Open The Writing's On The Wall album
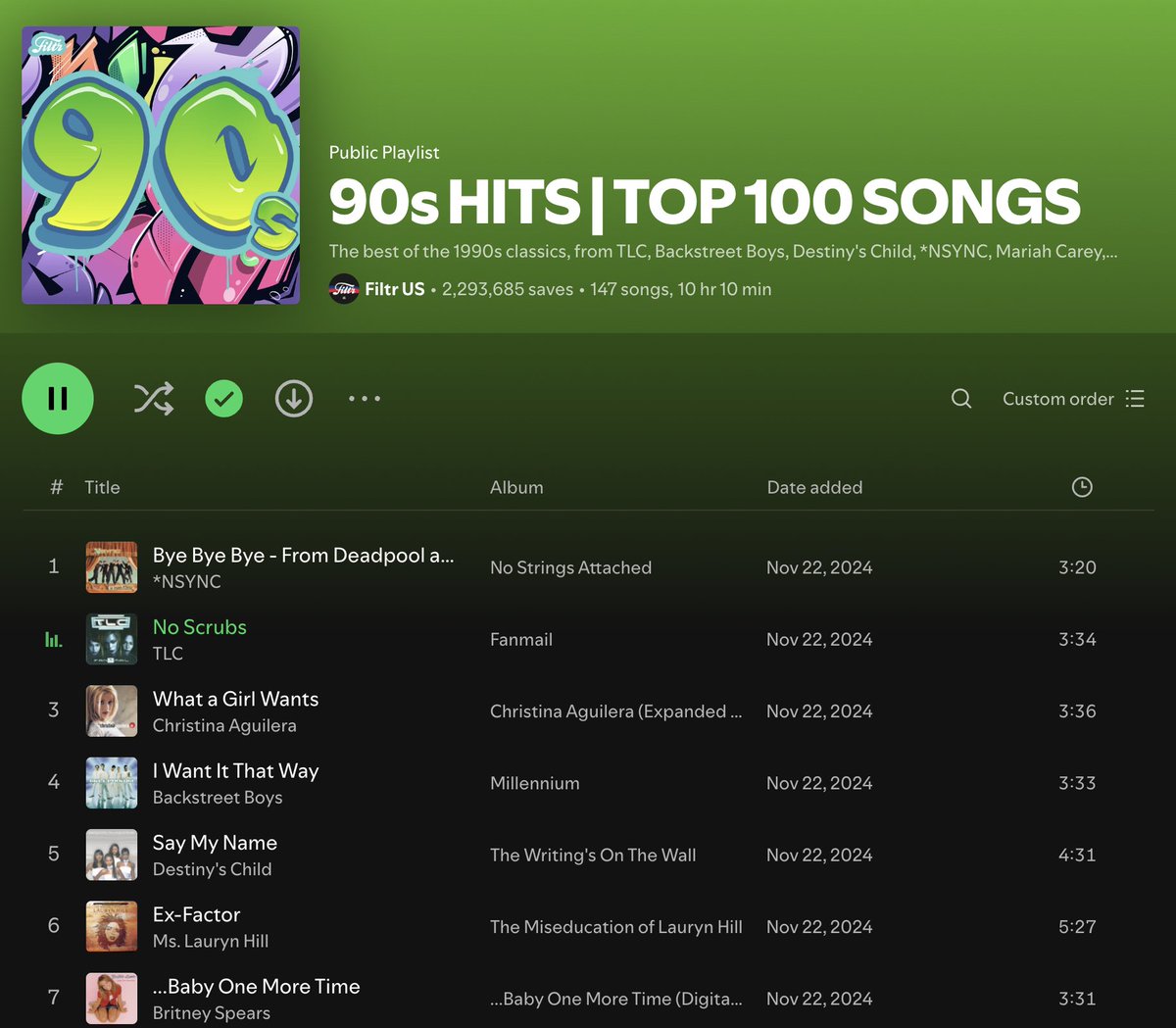1176x1028 pixels. 593,855
